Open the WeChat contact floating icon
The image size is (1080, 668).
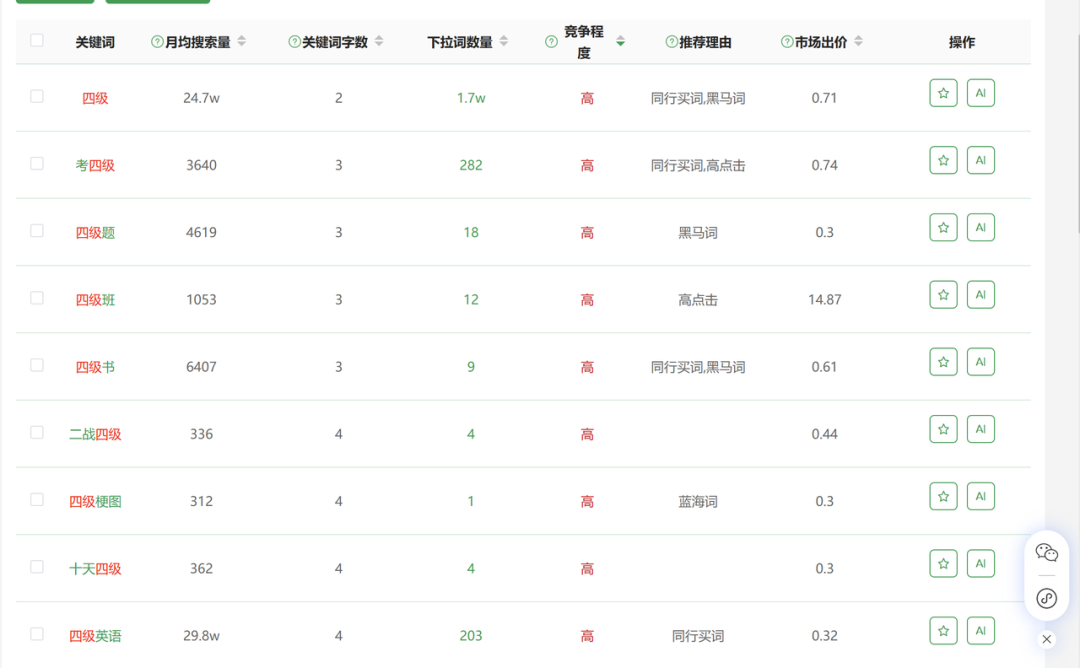coord(1046,551)
